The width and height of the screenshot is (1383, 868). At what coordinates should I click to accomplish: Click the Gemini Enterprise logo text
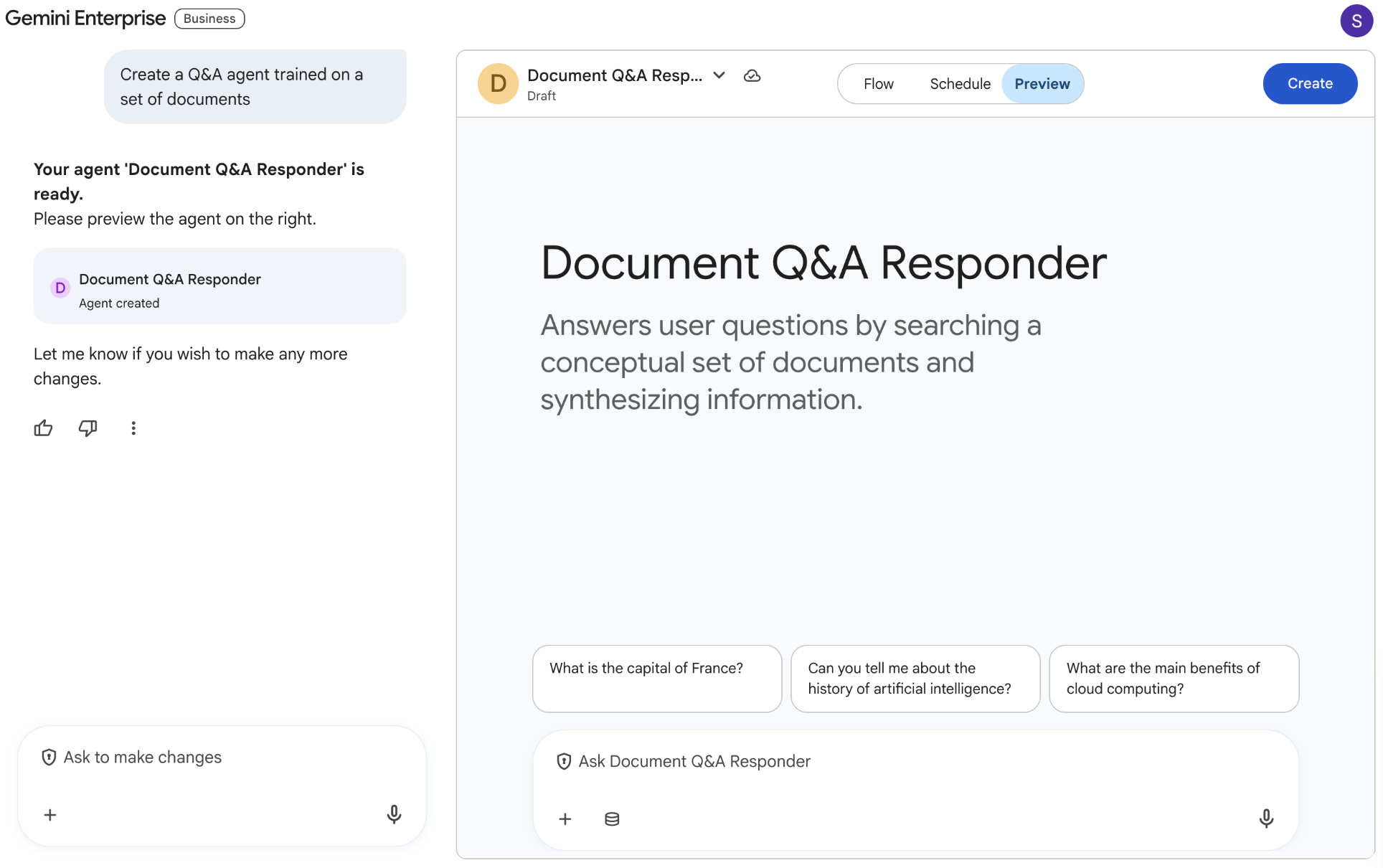(85, 18)
